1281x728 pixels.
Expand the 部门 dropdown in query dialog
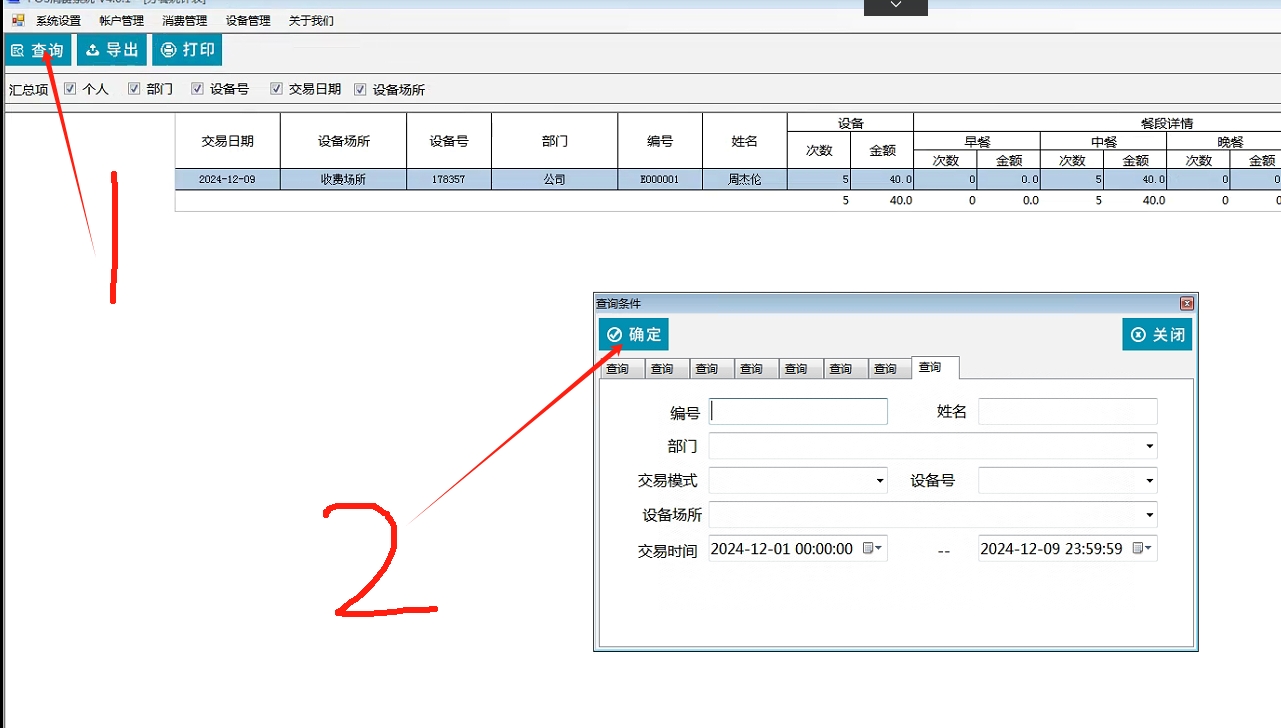1149,446
